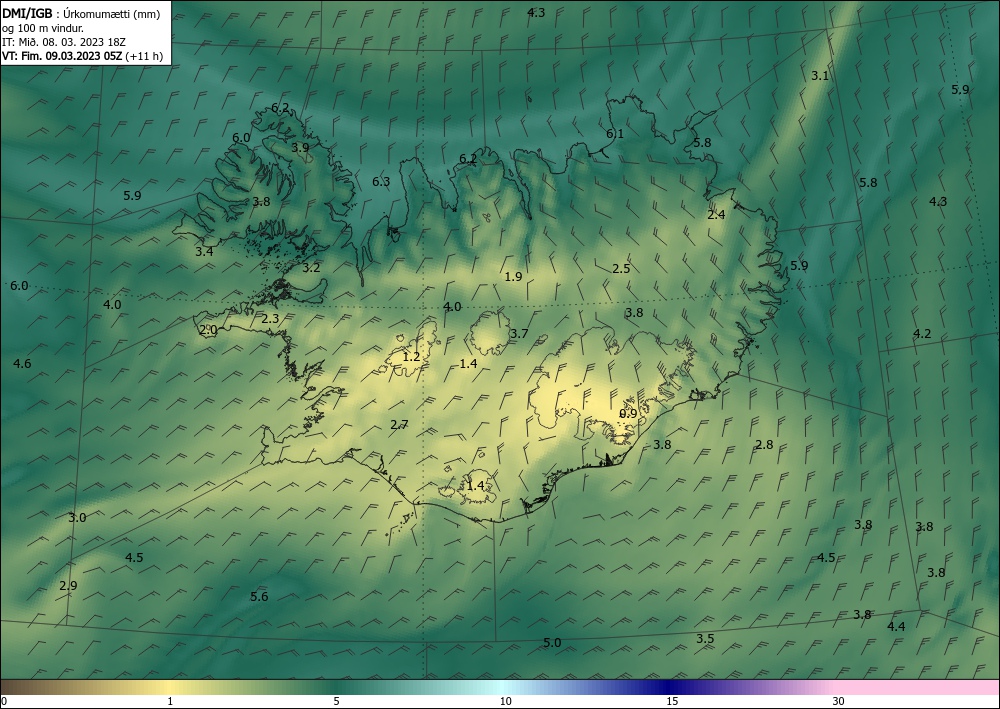Screen dimensions: 1000x709
Task: Click the map value 1.9
Action: pyautogui.click(x=513, y=277)
